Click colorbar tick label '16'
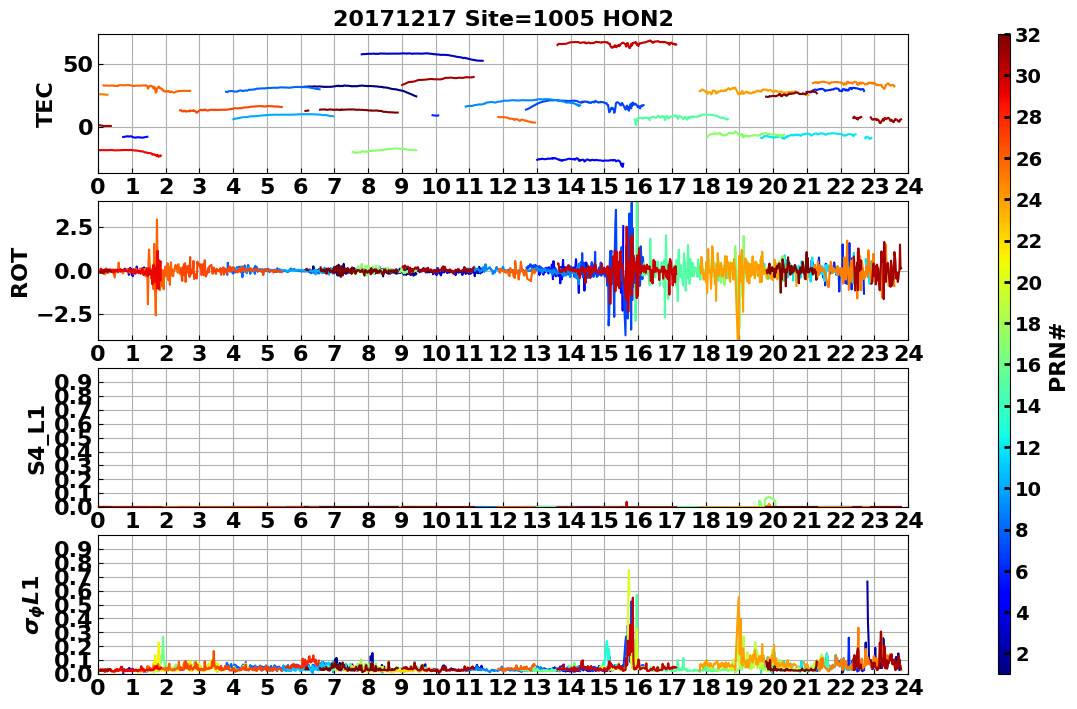 pyautogui.click(x=1028, y=365)
